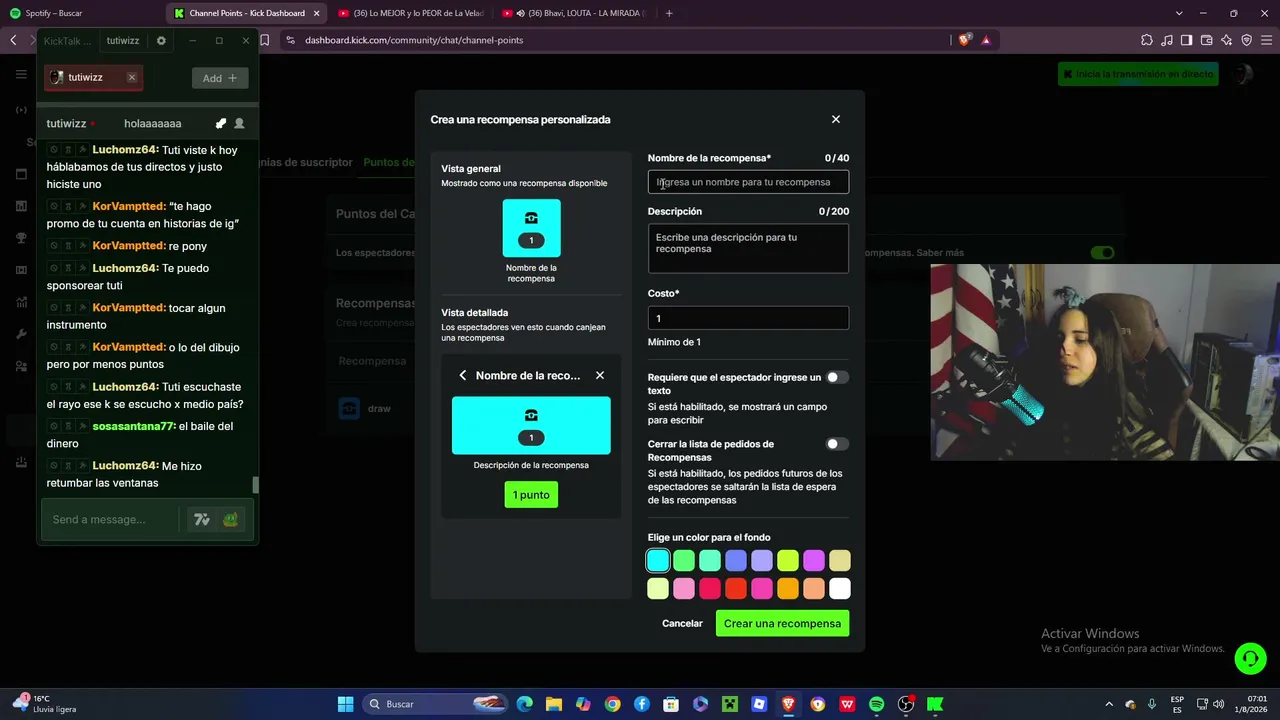1280x720 pixels.
Task: Click the browser back arrow
Action: (14, 40)
